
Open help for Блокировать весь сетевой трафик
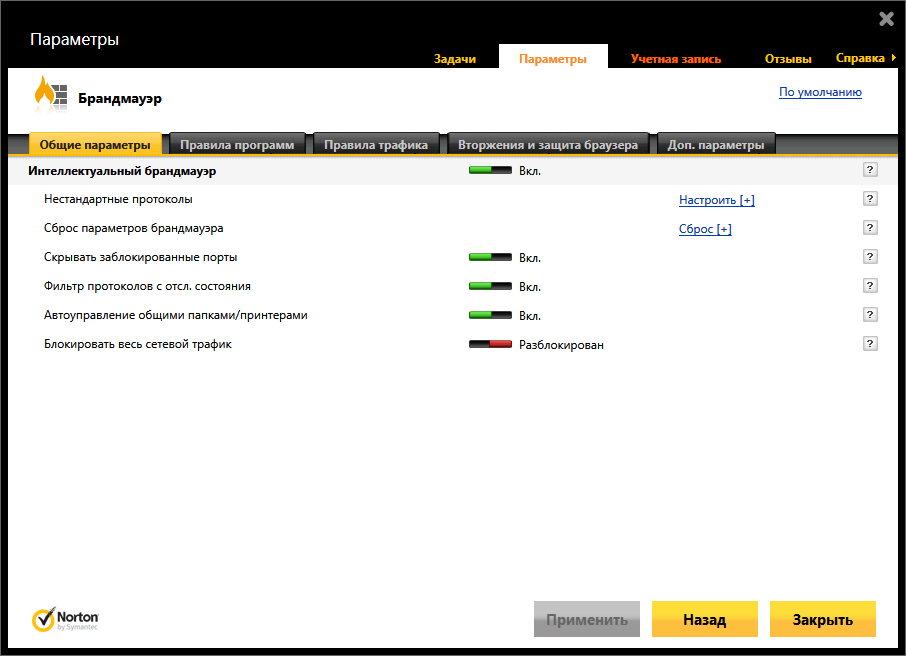(870, 343)
